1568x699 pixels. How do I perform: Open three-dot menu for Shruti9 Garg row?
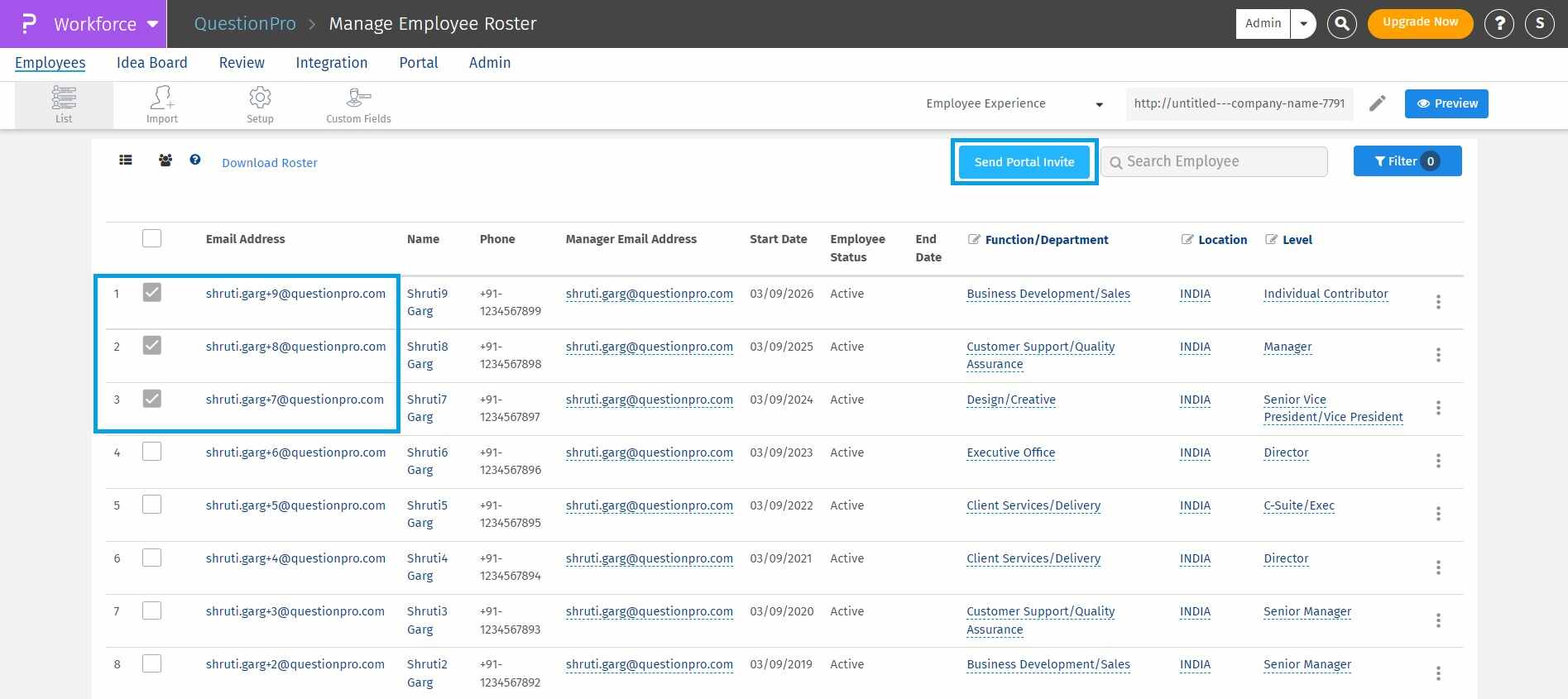[x=1438, y=302]
